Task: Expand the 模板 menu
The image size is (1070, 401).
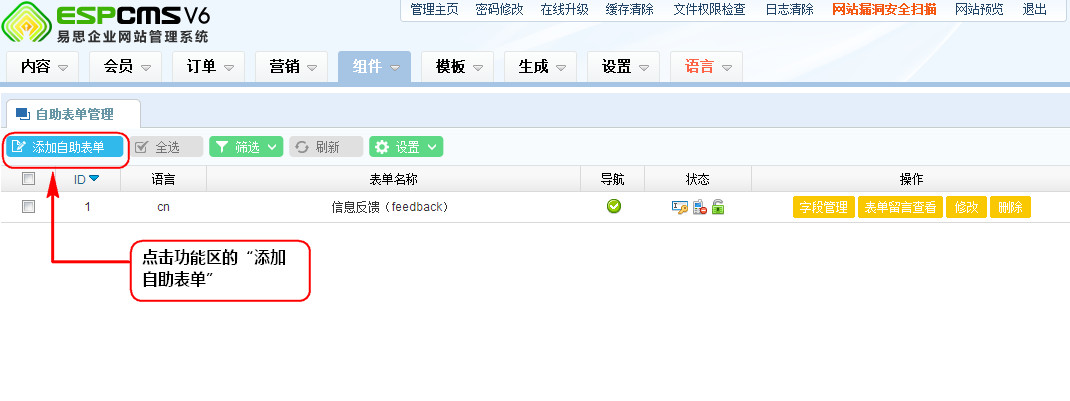Action: tap(458, 67)
